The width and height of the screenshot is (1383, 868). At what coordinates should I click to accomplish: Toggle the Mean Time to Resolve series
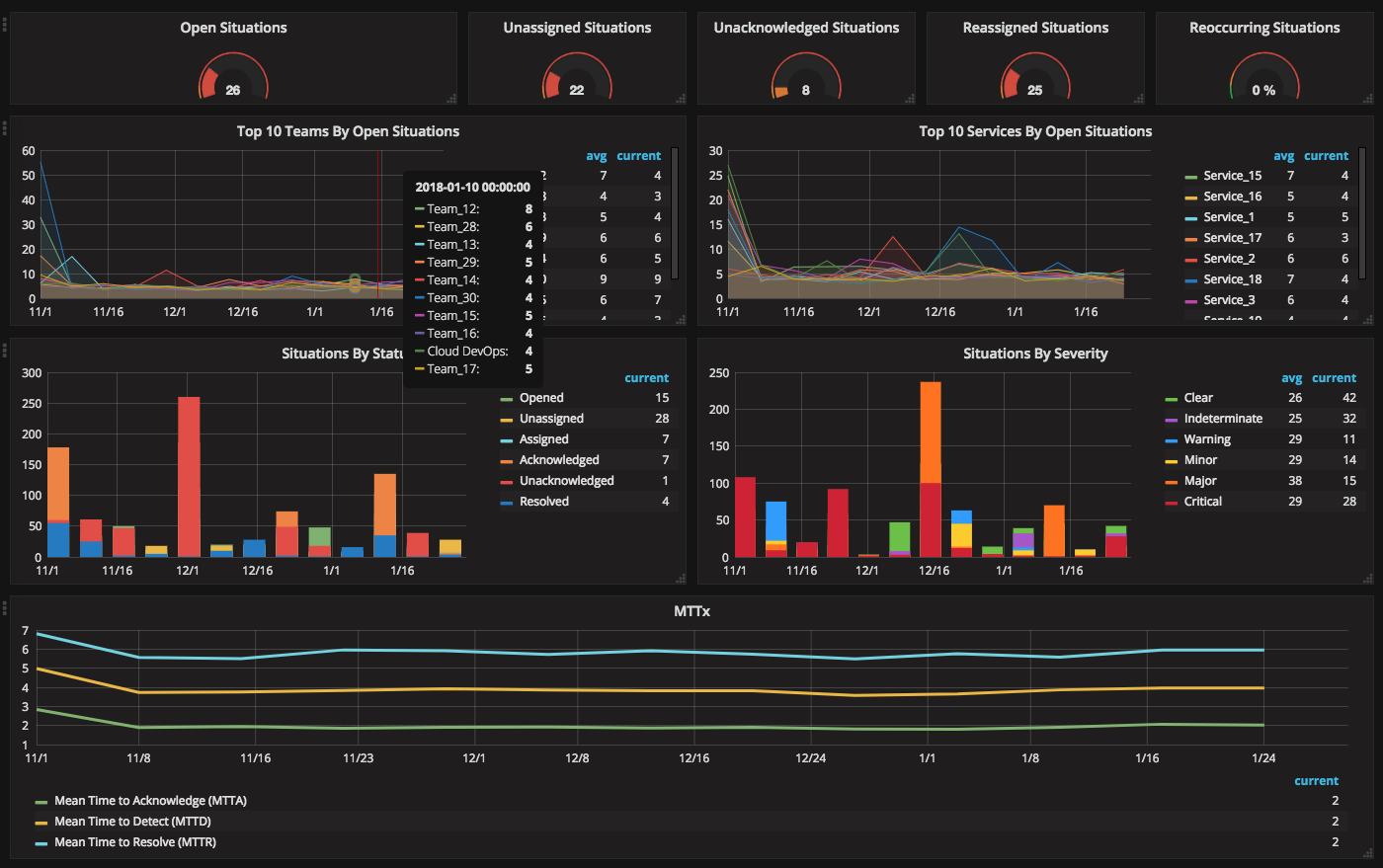(134, 842)
